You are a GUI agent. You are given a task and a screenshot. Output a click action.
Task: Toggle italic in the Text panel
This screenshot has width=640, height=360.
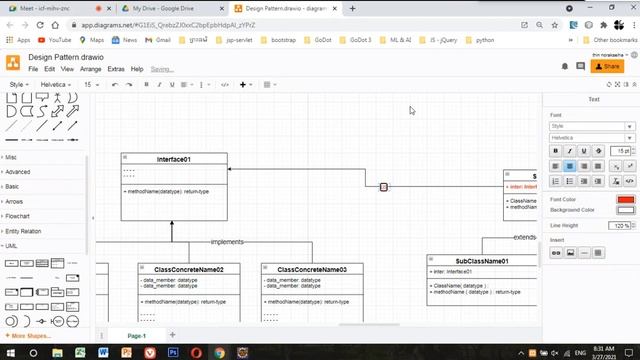point(570,151)
